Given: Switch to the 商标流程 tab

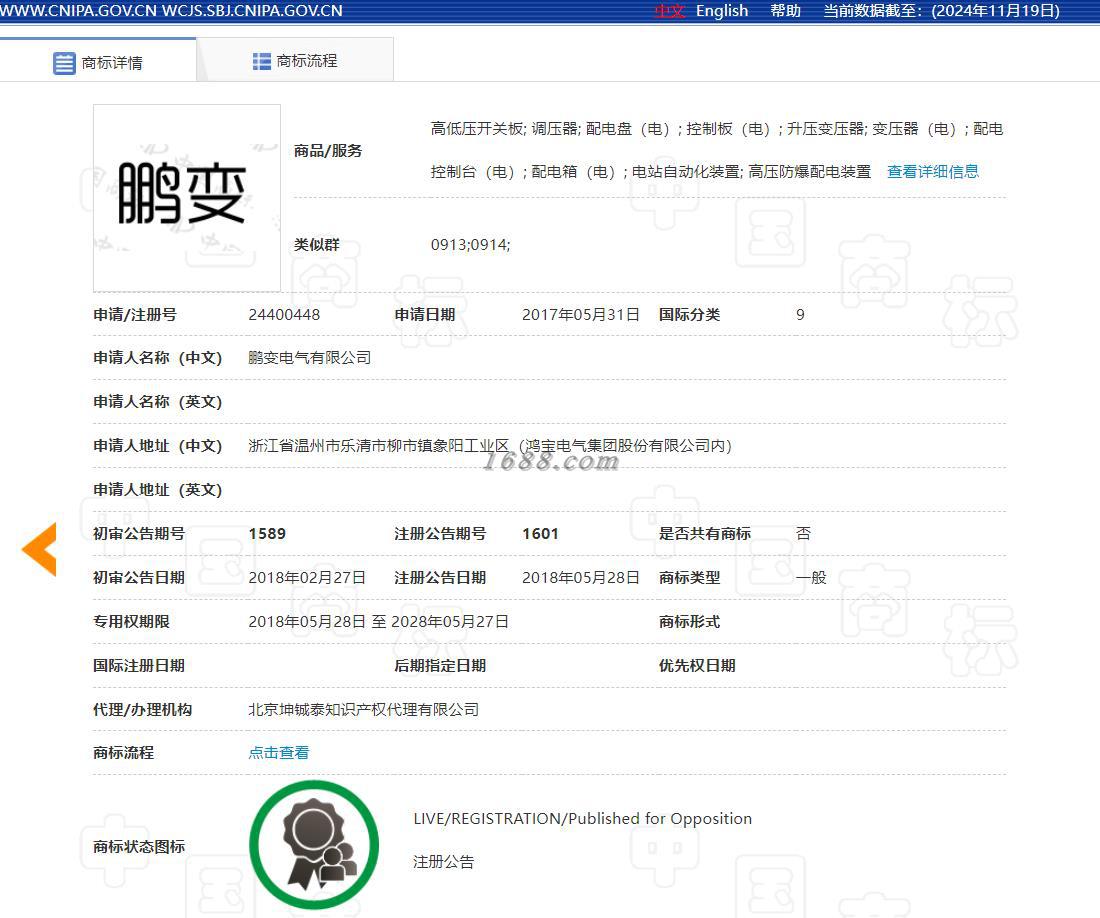Looking at the screenshot, I should 295,61.
